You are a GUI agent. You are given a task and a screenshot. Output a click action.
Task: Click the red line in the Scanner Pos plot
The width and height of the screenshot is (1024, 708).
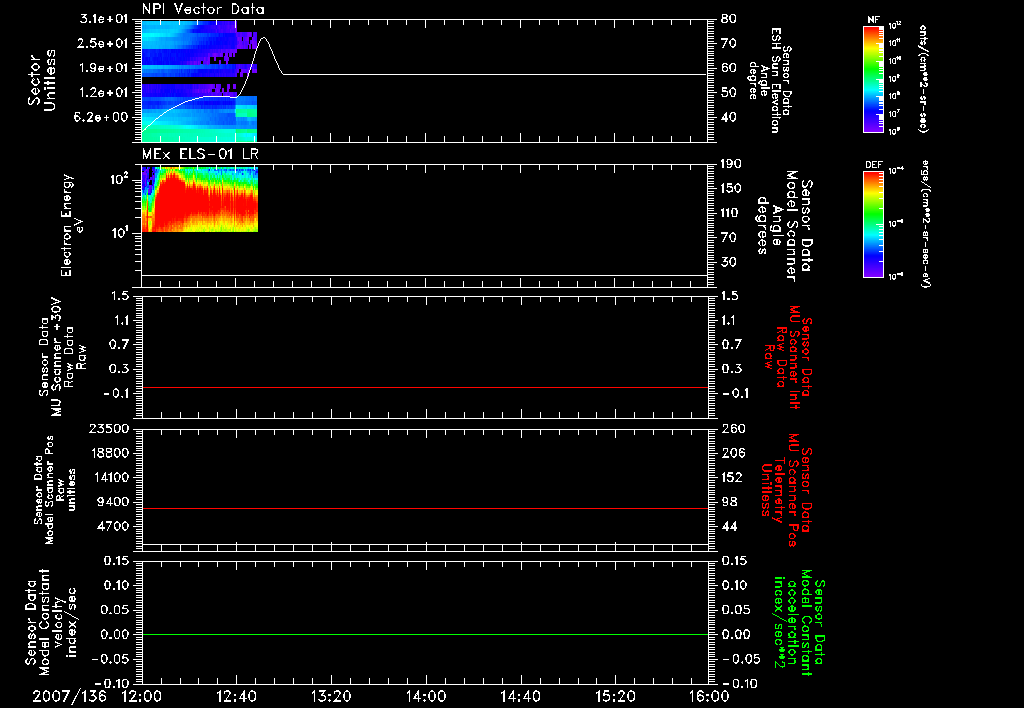click(x=425, y=508)
